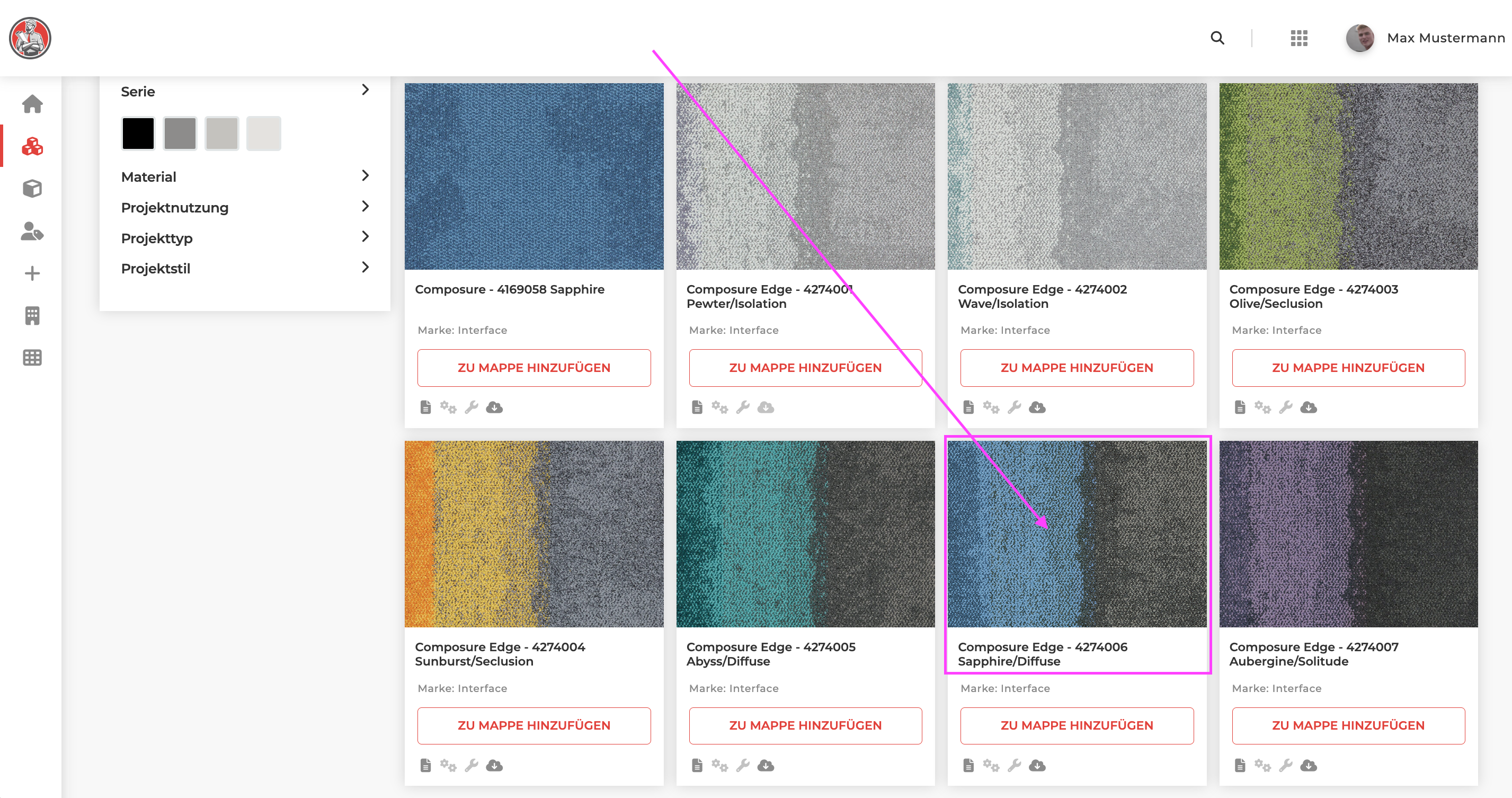Add Abyss/Diffuse to Mappe

805,726
